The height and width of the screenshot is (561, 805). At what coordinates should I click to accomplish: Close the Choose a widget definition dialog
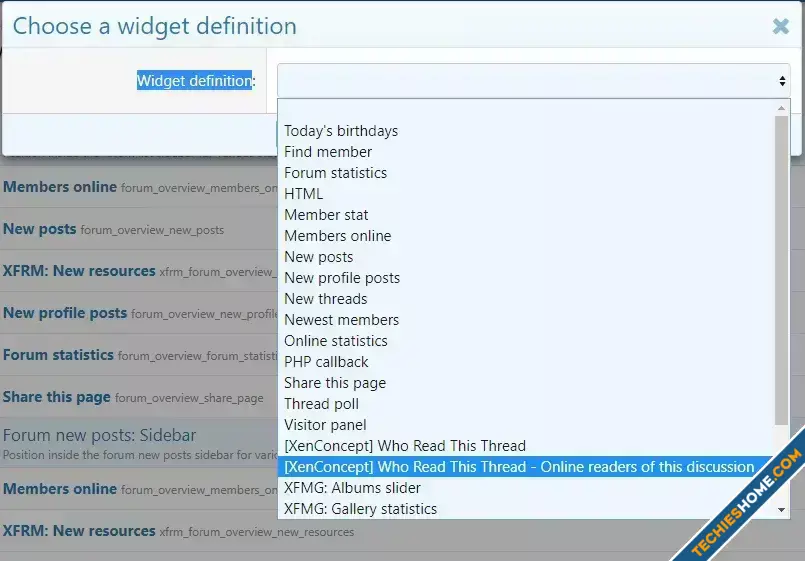[780, 26]
